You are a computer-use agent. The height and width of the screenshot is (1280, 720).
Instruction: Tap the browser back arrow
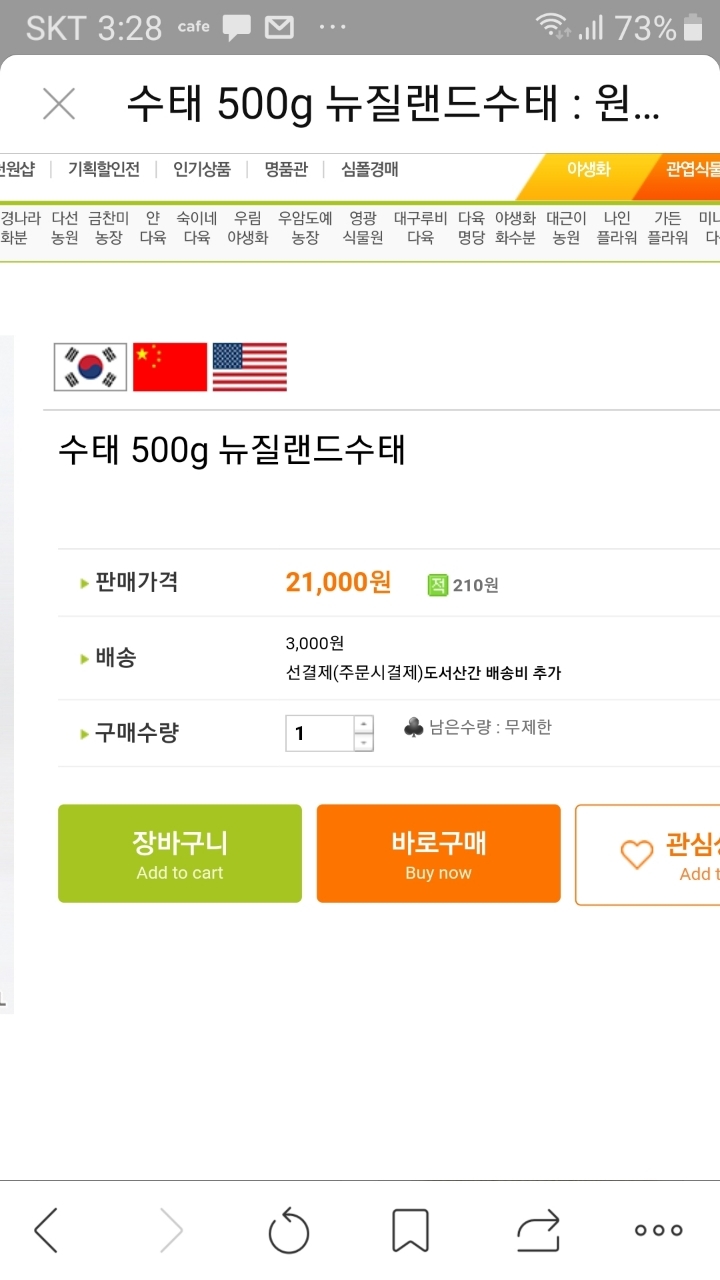[46, 1230]
